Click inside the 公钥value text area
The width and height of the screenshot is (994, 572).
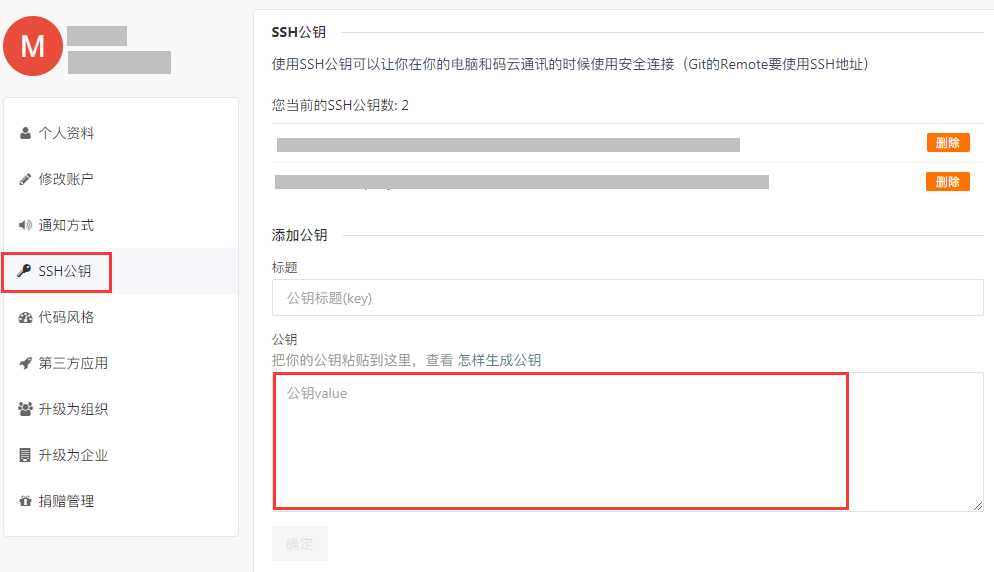tap(628, 441)
